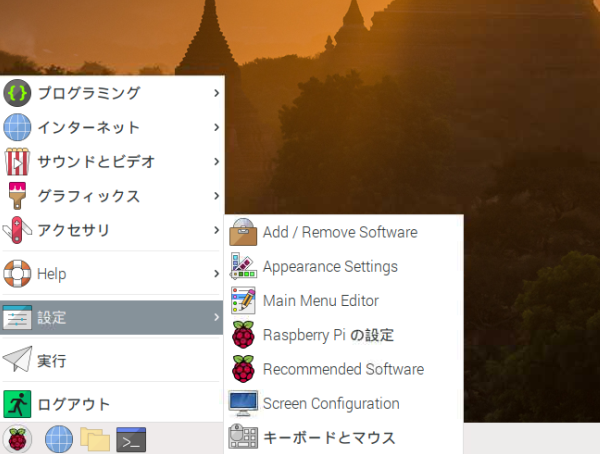Viewport: 600px width, 454px height.
Task: Click the Appearance Settings palette icon
Action: (x=243, y=266)
